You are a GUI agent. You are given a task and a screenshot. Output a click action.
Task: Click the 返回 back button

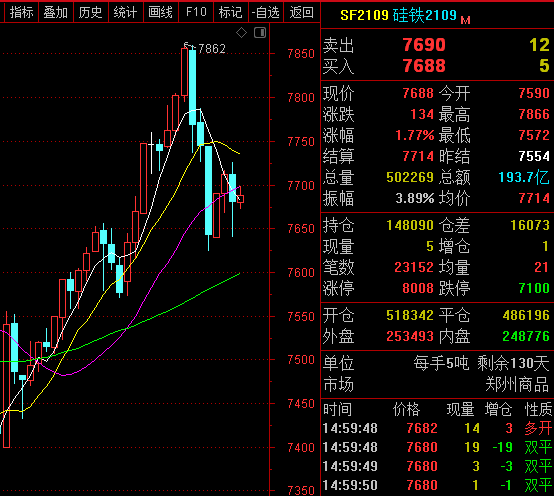(x=301, y=12)
